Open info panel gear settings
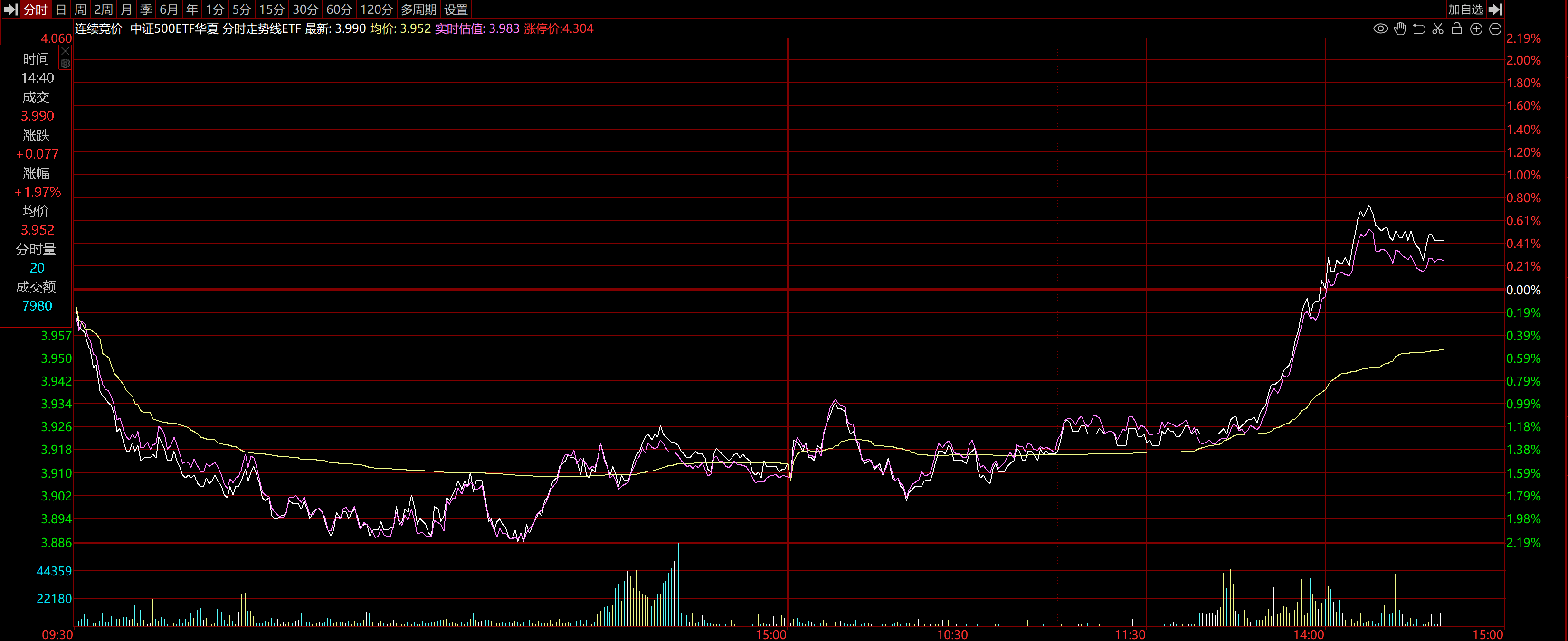The width and height of the screenshot is (1568, 641). [65, 63]
